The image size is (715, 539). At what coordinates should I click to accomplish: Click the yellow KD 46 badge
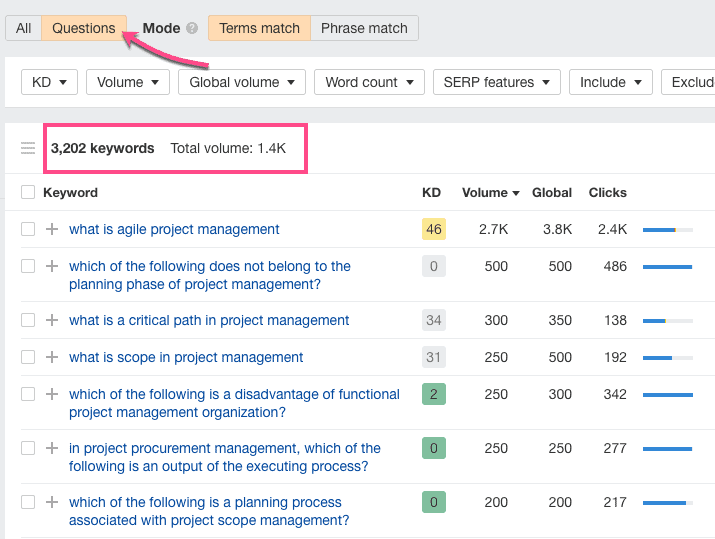point(434,229)
